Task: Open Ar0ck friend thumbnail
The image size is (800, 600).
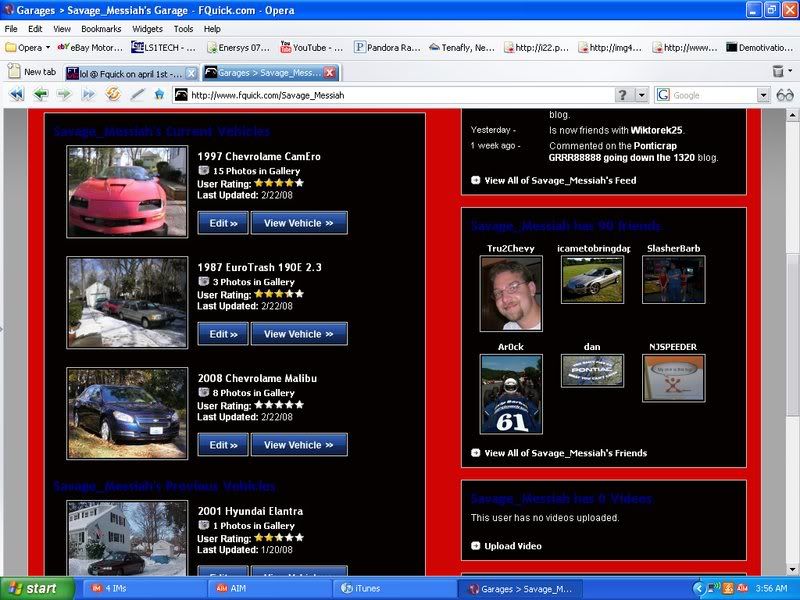Action: pyautogui.click(x=511, y=394)
